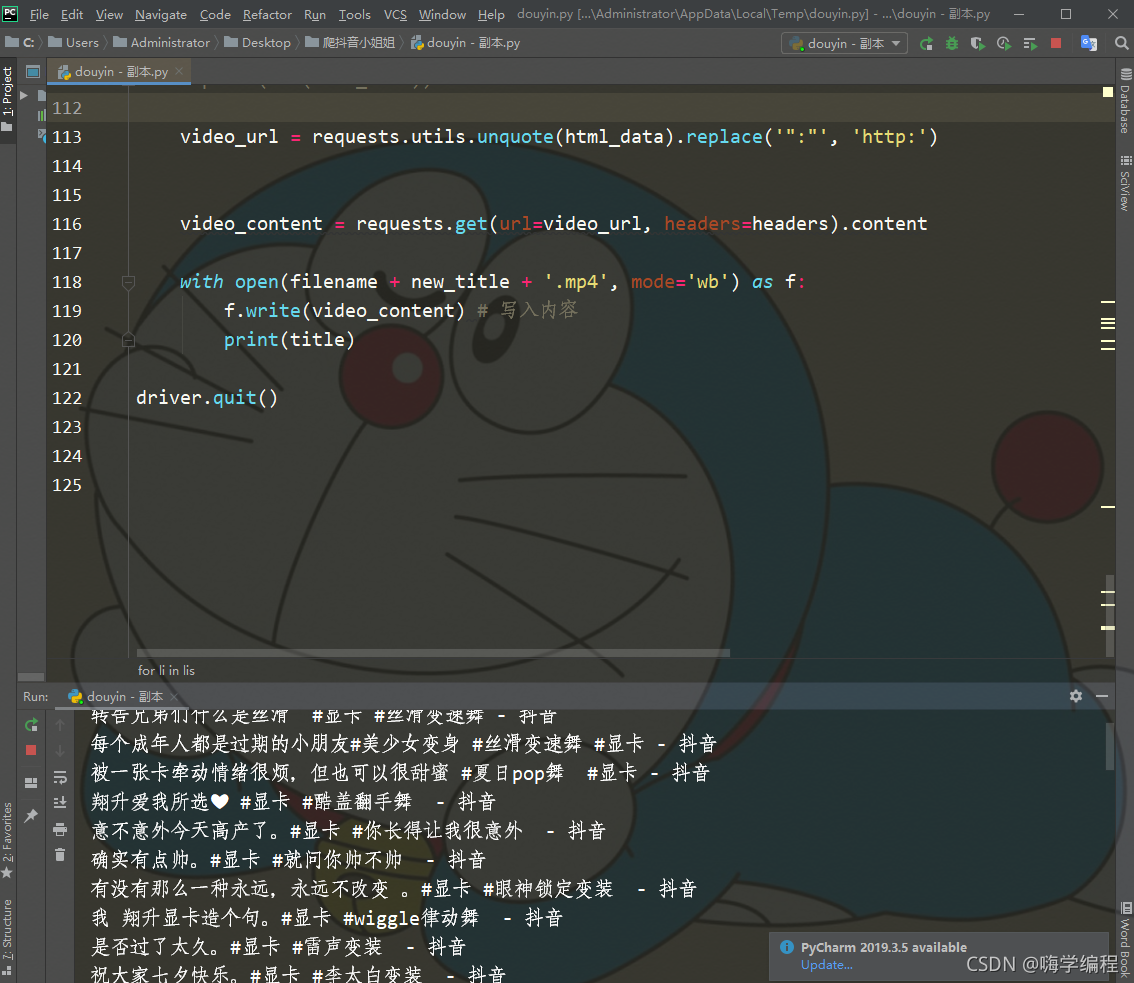Image resolution: width=1134 pixels, height=983 pixels.
Task: Launch the profiler via the clock-play icon
Action: [1004, 43]
